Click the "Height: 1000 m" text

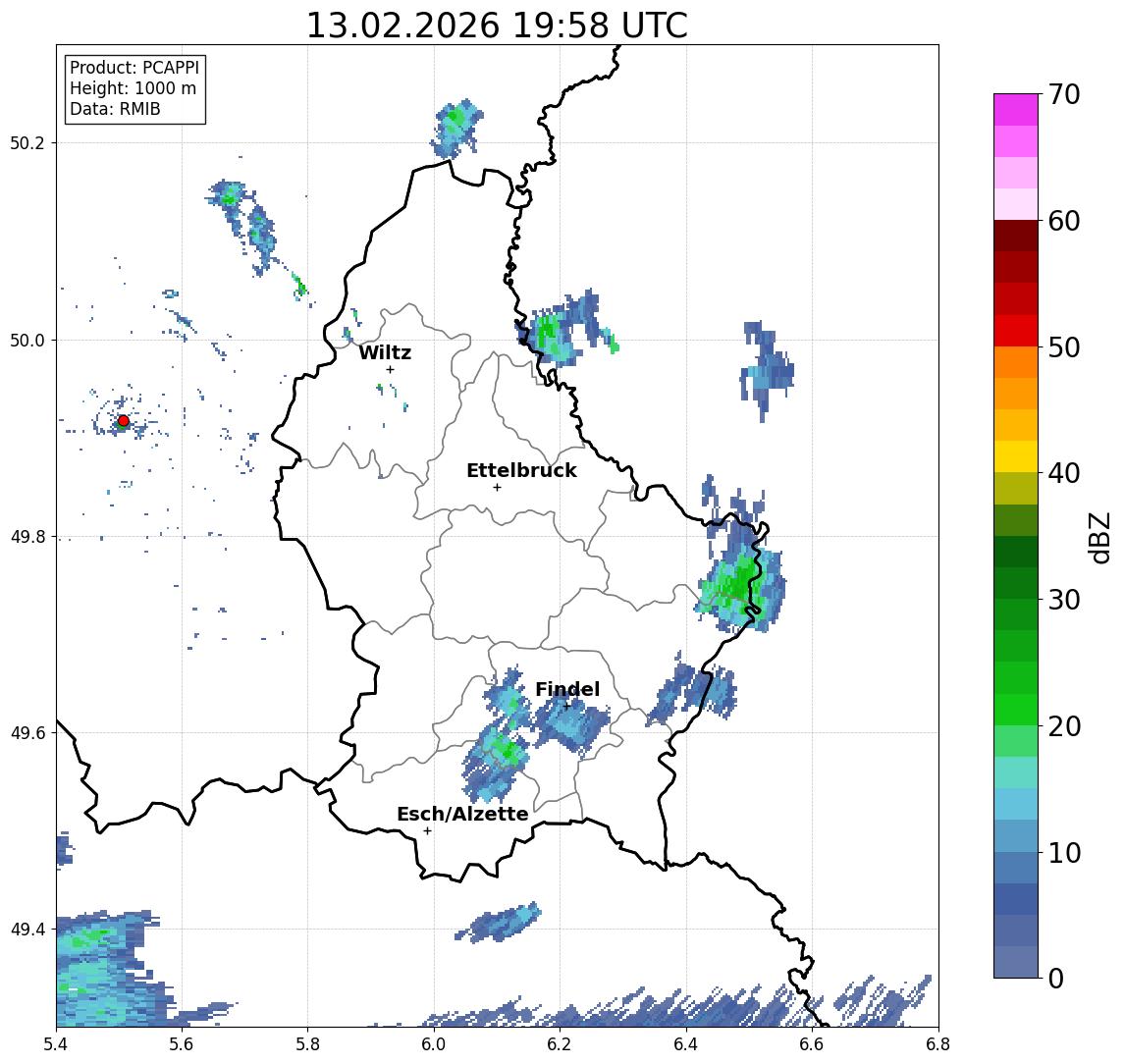(x=133, y=88)
